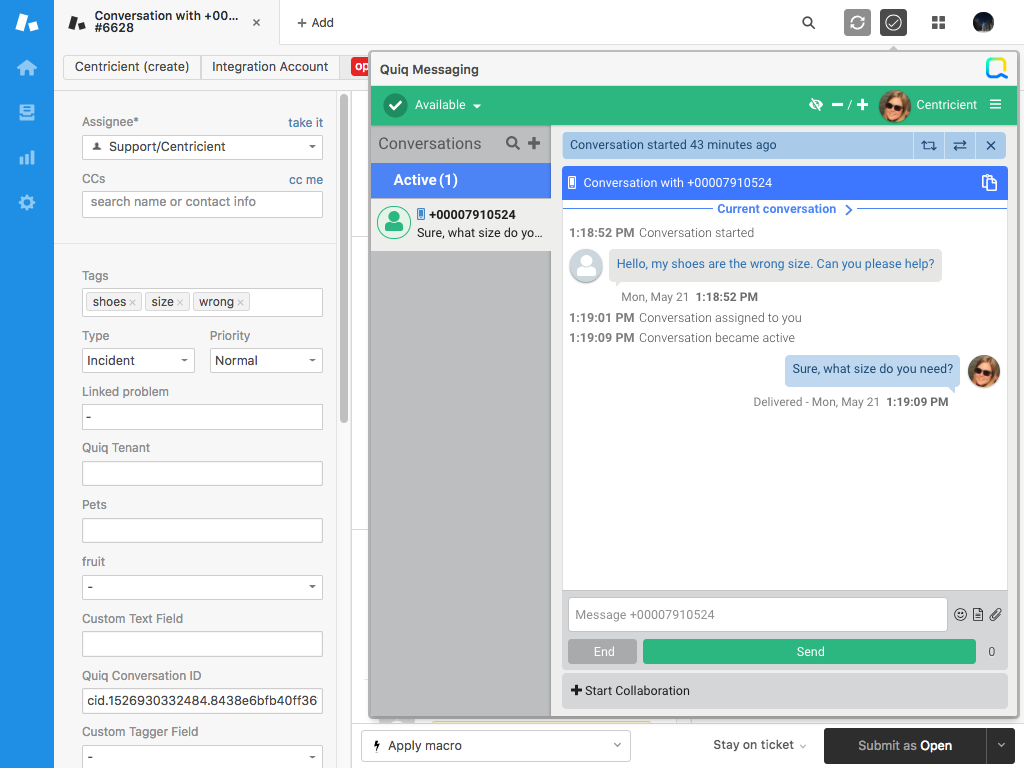1024x768 pixels.
Task: Toggle the hidden-eye visibility icon in Quiq header
Action: [x=814, y=105]
